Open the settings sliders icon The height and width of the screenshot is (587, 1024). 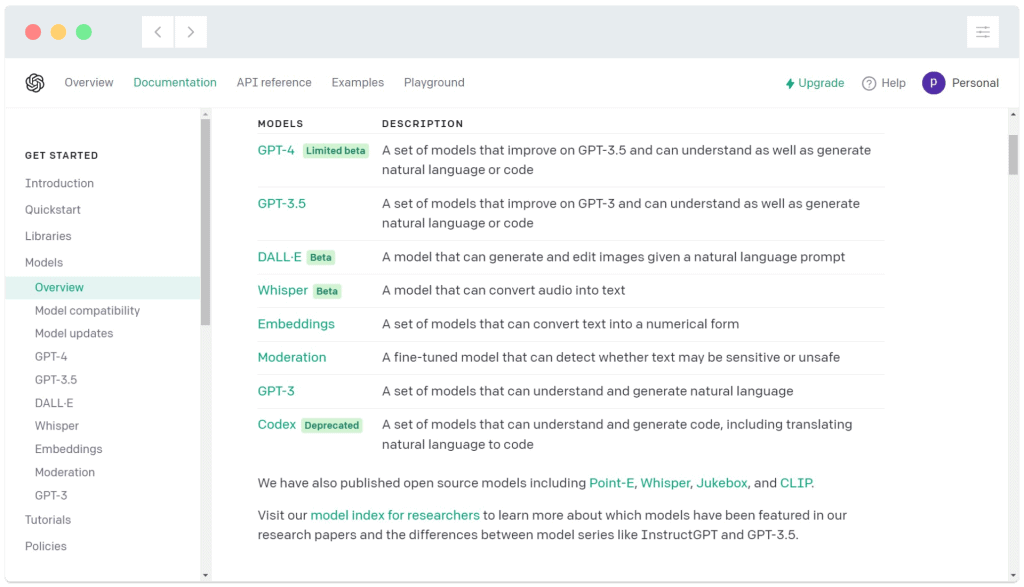coord(982,32)
